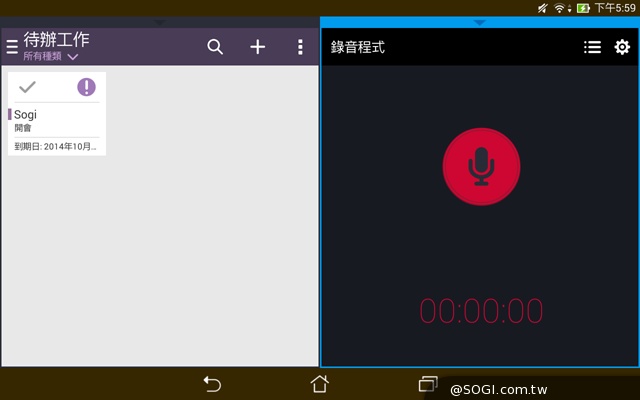This screenshot has height=400, width=640.
Task: Click the 00:00:00 recording timer
Action: click(x=481, y=311)
